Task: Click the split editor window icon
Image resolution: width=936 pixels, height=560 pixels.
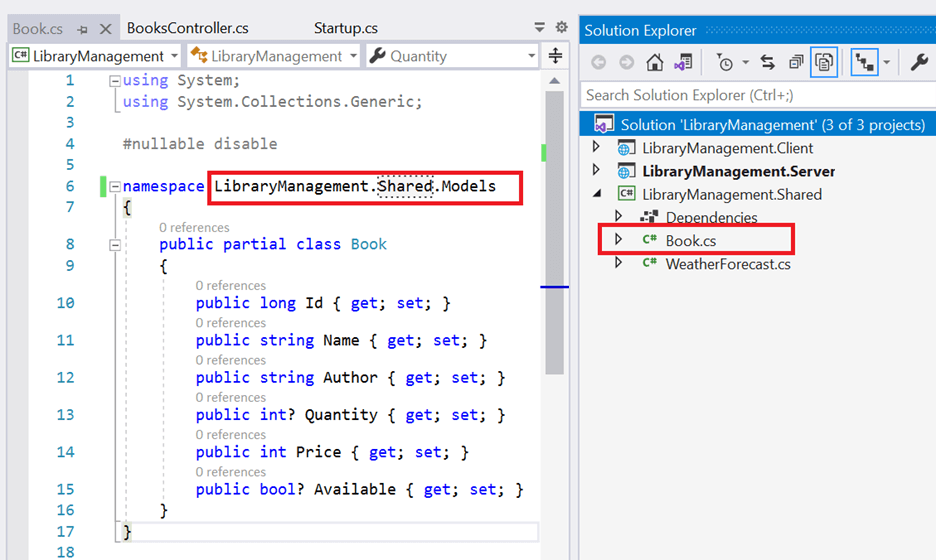Action: pyautogui.click(x=557, y=56)
